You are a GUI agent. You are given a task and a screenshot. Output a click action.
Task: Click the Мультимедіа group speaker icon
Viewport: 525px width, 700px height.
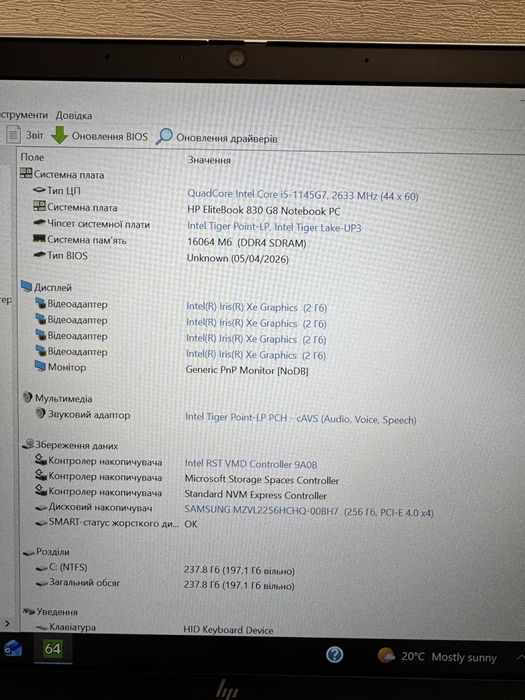[x=28, y=397]
